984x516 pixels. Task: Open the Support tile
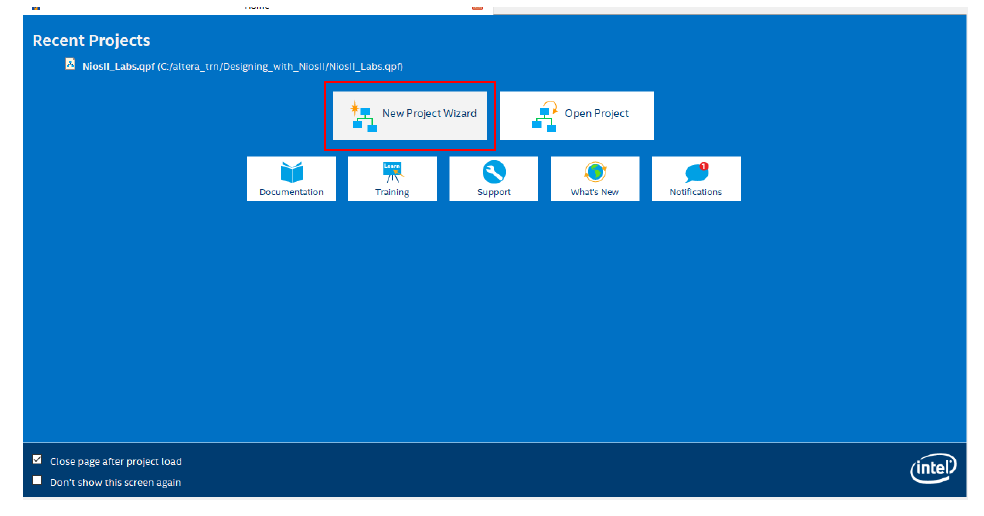pos(494,179)
